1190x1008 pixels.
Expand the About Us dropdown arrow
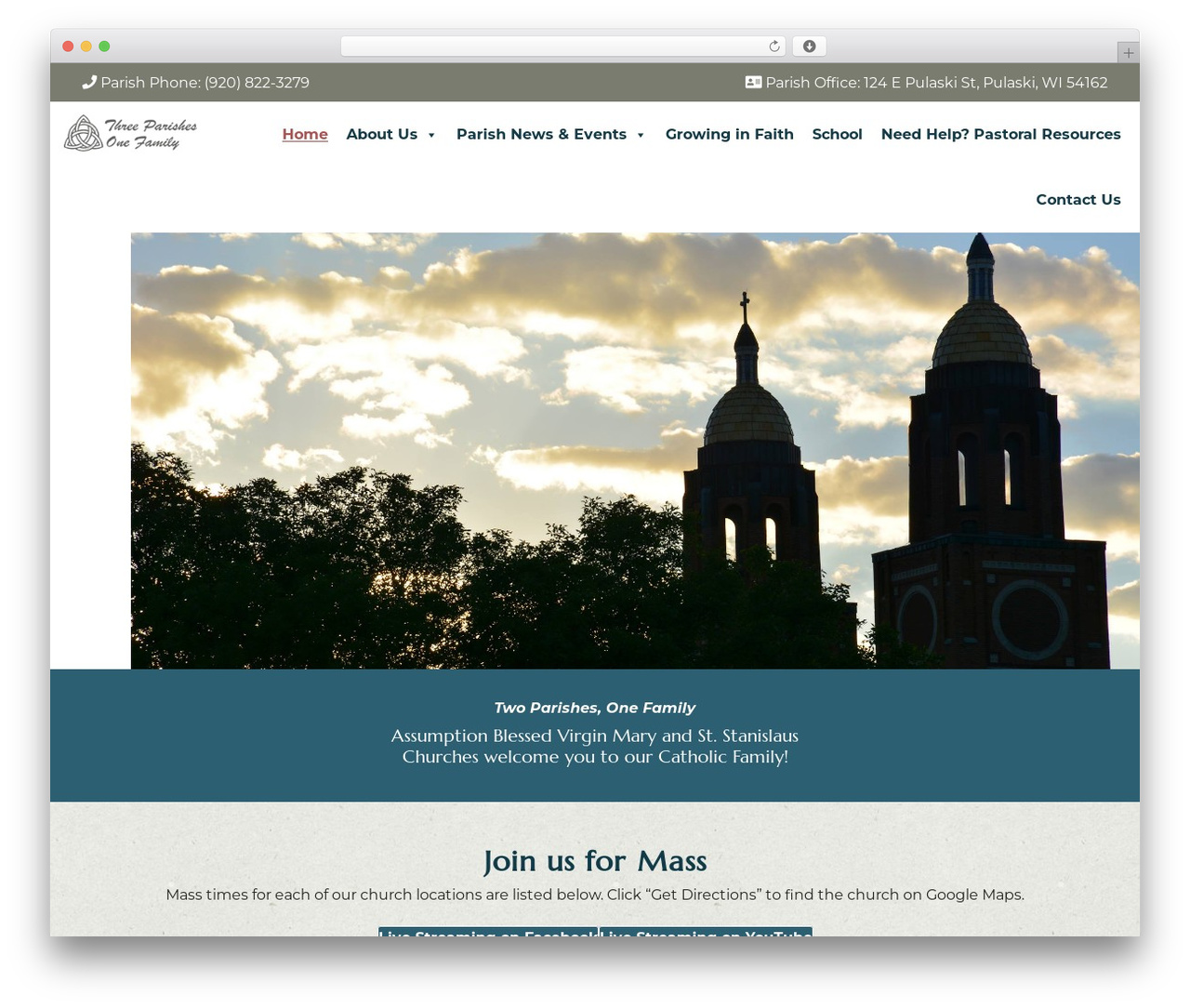(431, 135)
